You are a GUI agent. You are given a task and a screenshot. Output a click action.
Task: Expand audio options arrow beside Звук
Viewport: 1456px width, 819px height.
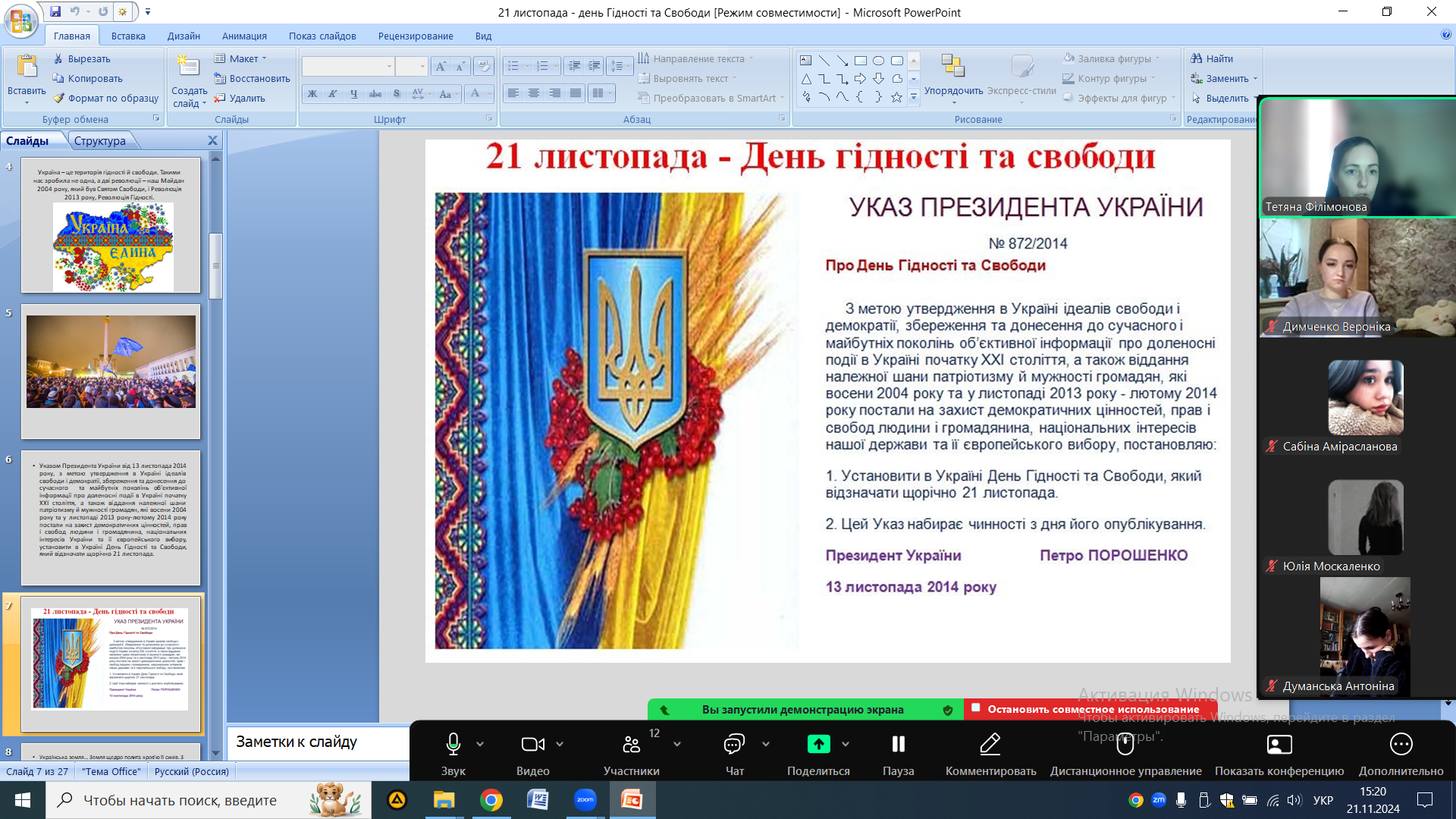[x=480, y=744]
